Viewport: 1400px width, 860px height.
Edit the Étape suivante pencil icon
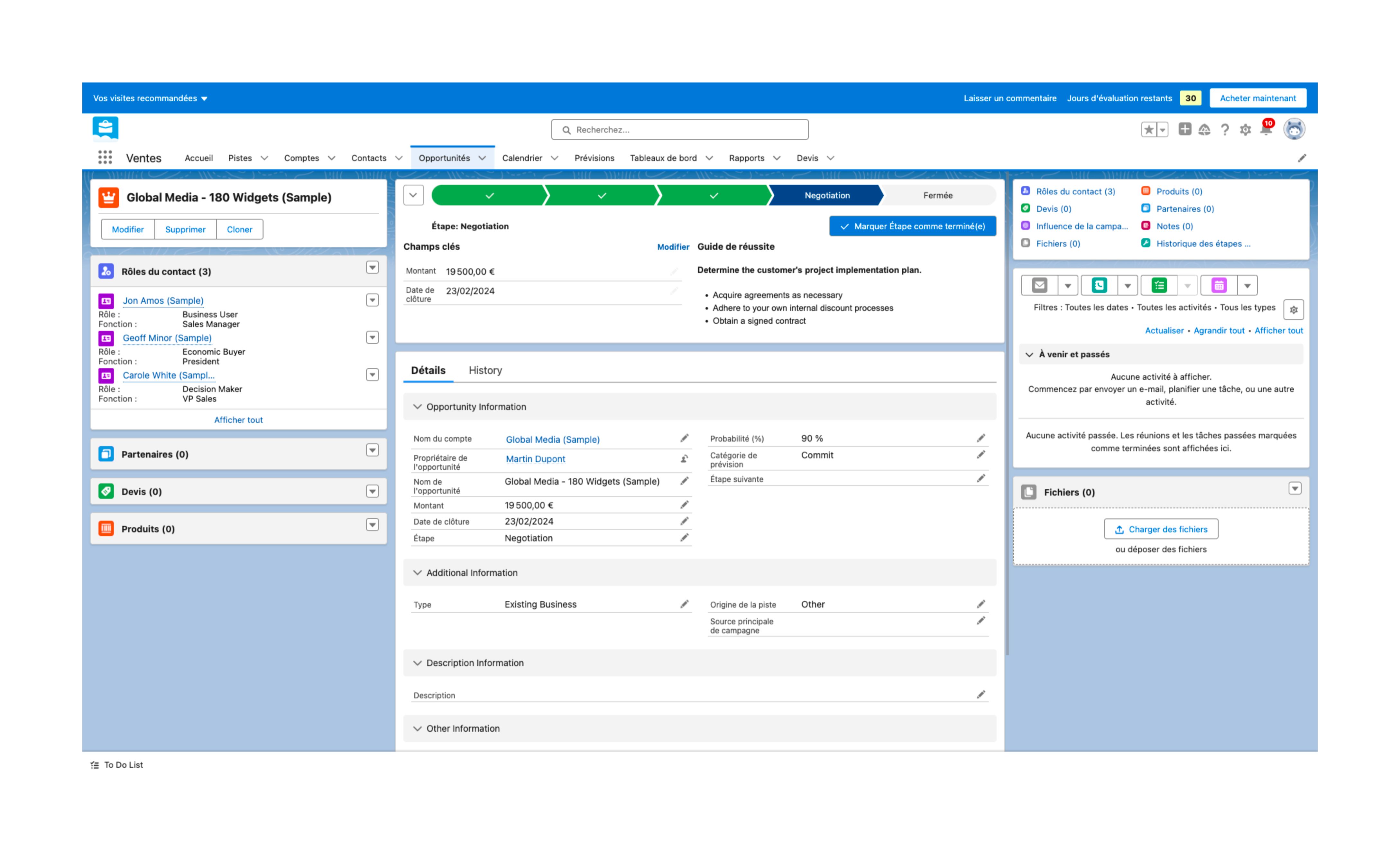(x=980, y=478)
